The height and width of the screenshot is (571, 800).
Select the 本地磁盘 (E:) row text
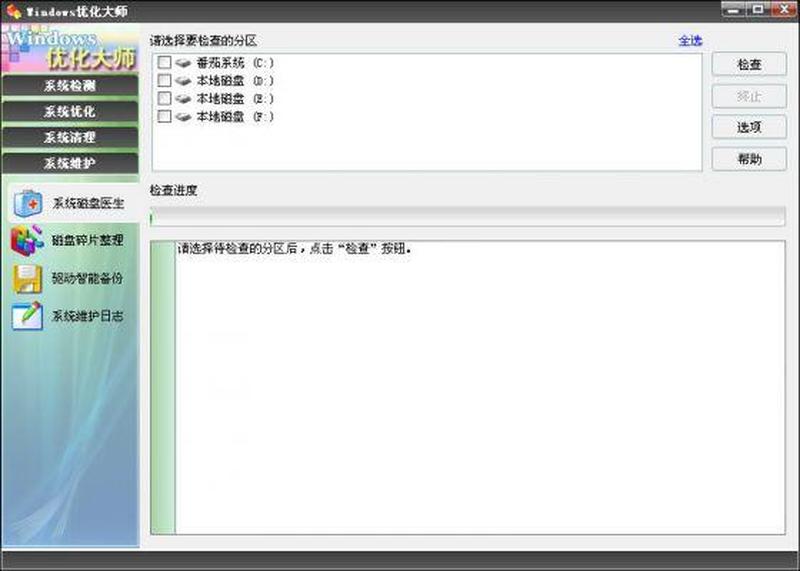[235, 99]
